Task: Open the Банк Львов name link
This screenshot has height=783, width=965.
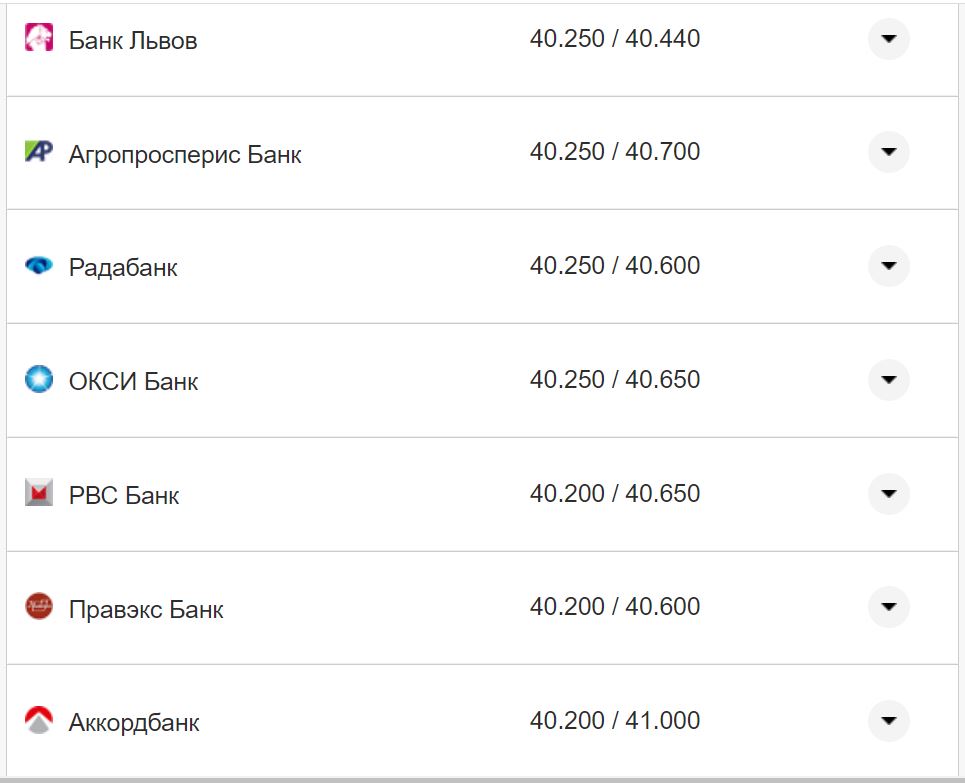Action: (133, 41)
